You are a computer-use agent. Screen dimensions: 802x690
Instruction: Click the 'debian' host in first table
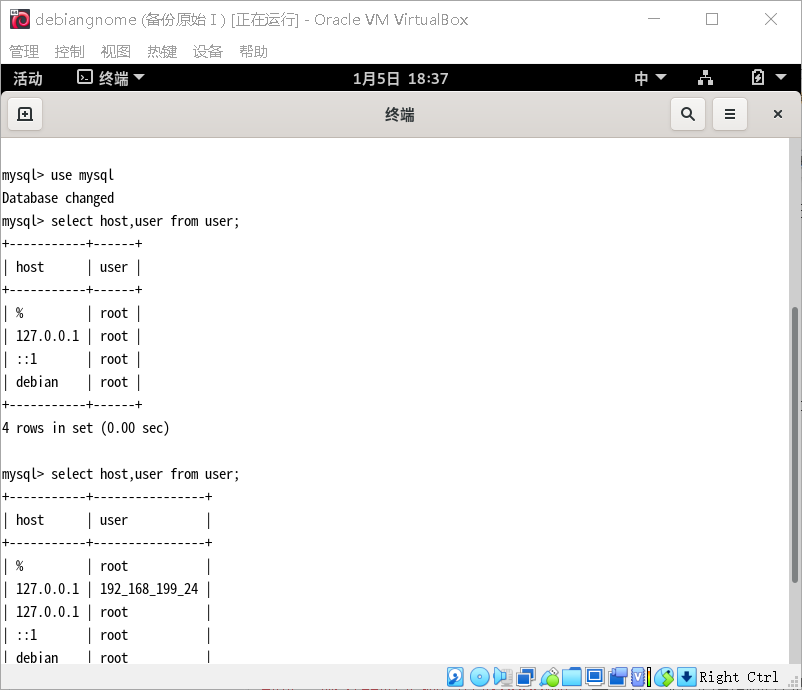pyautogui.click(x=37, y=382)
